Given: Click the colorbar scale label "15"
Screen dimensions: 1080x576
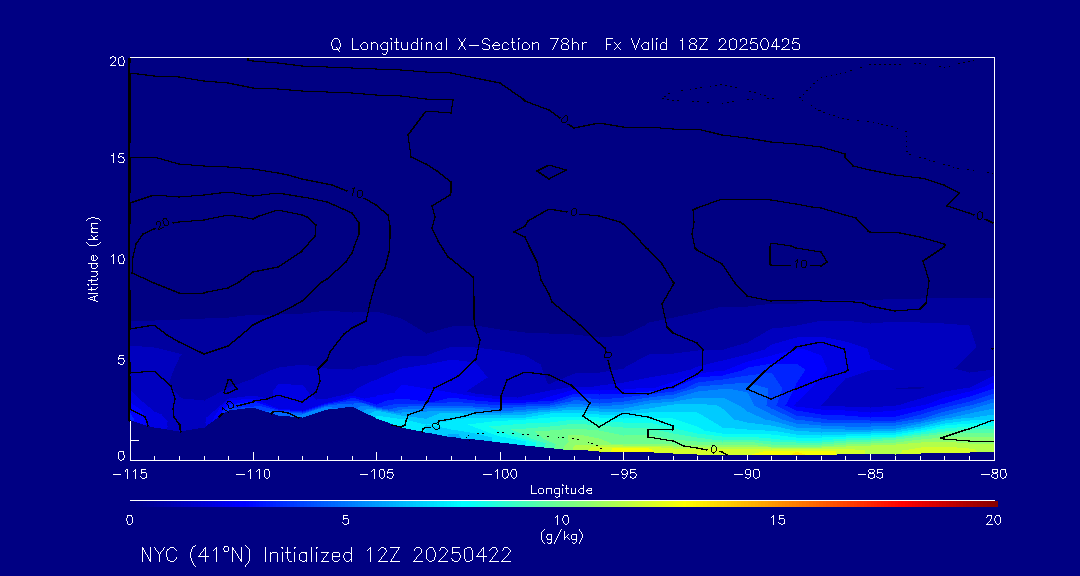Looking at the screenshot, I should click(778, 522).
